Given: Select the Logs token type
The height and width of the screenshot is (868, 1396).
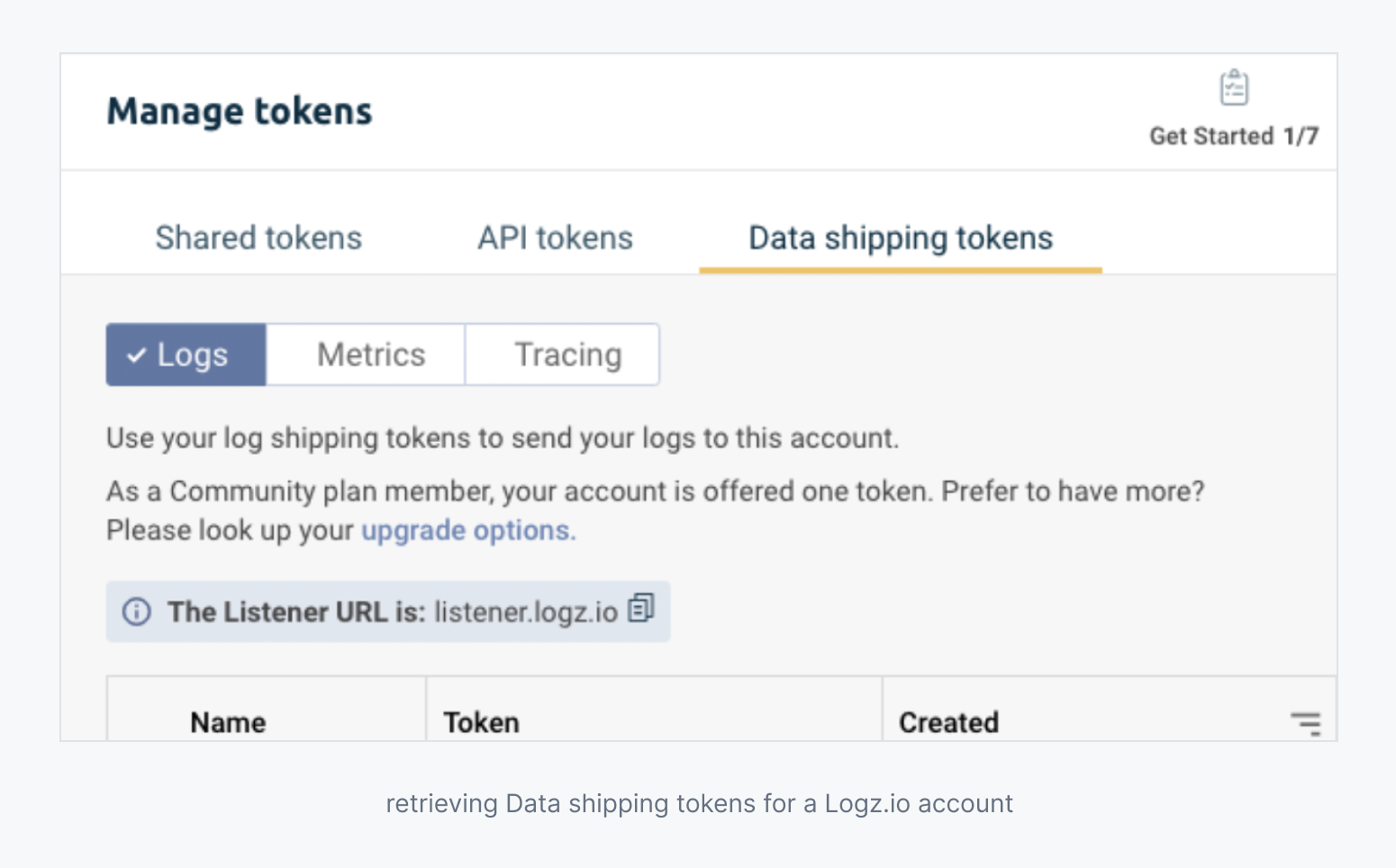Looking at the screenshot, I should [186, 355].
